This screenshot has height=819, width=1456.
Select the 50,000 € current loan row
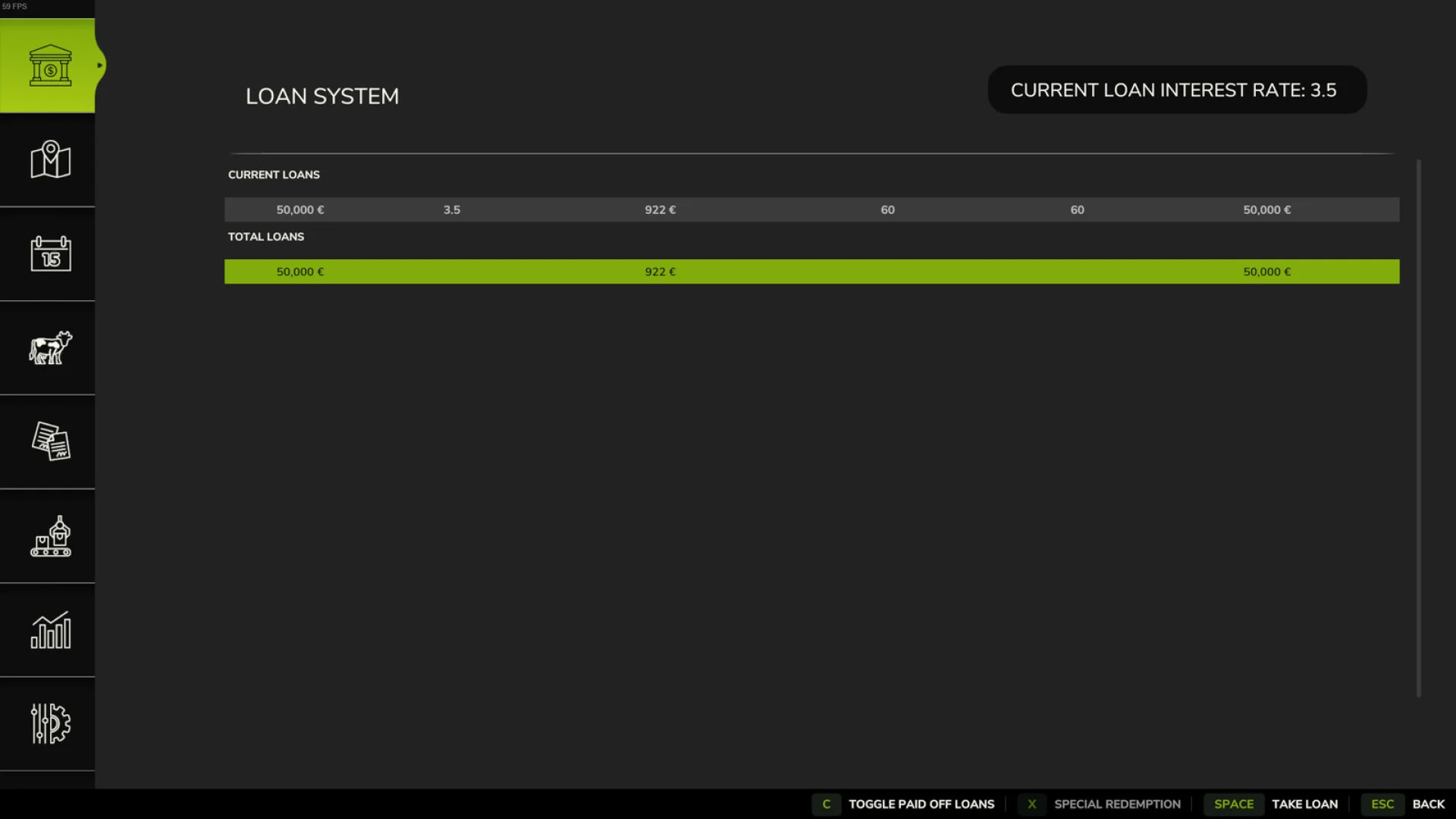point(811,209)
